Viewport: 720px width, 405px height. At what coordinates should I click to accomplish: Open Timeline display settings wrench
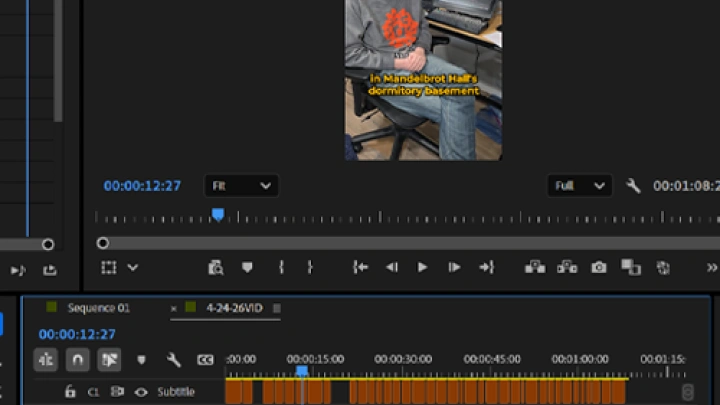pyautogui.click(x=174, y=360)
